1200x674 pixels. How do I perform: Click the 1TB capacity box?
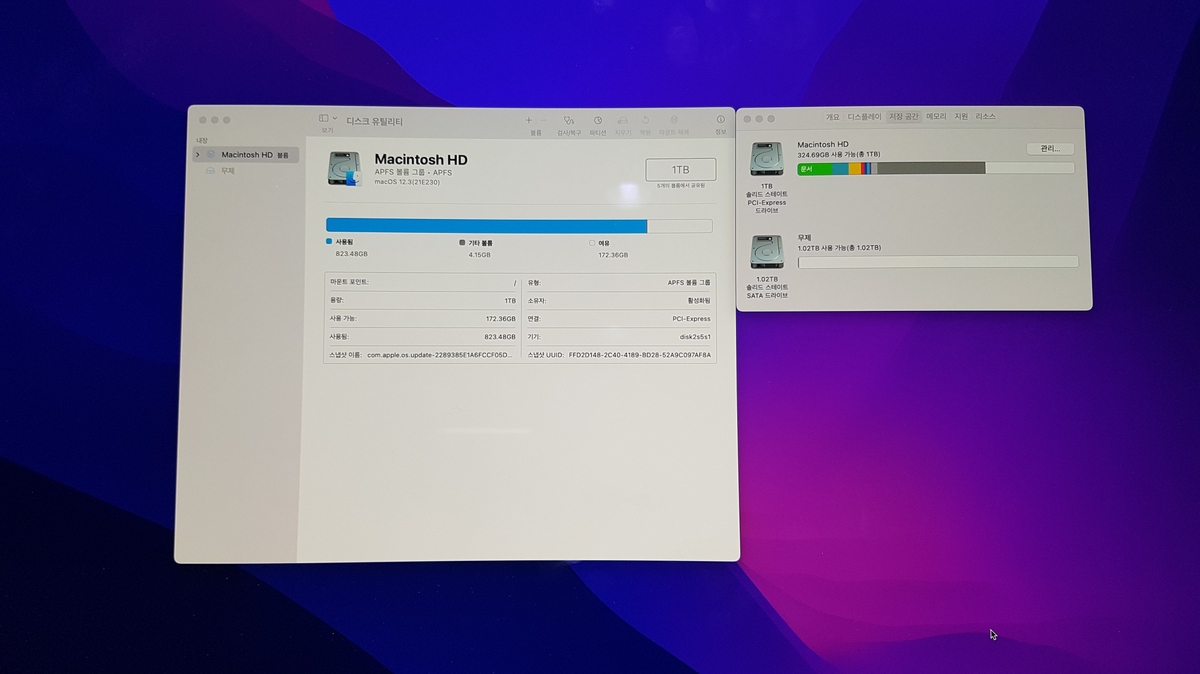(681, 170)
